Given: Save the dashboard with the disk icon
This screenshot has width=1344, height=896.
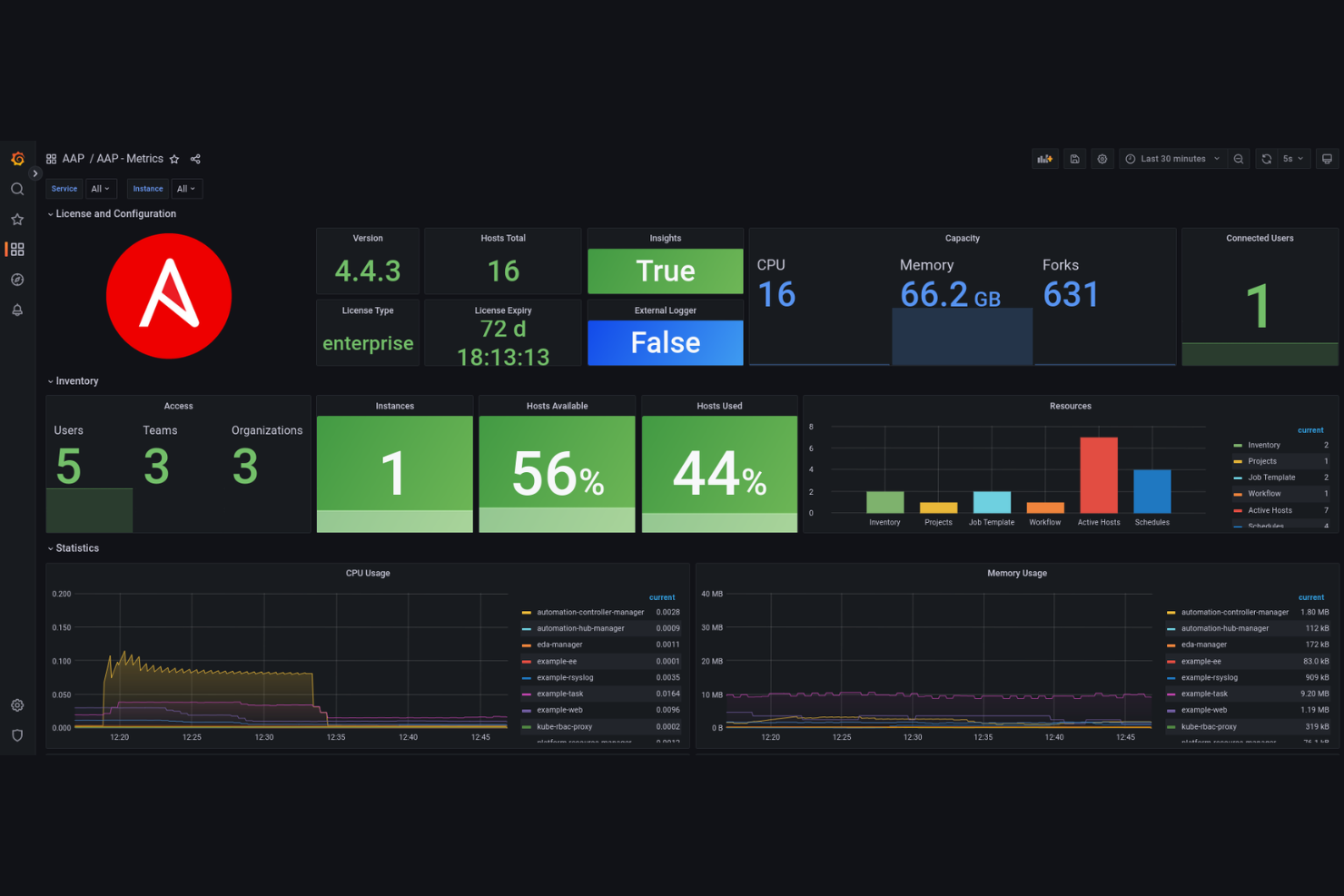Looking at the screenshot, I should coord(1074,158).
